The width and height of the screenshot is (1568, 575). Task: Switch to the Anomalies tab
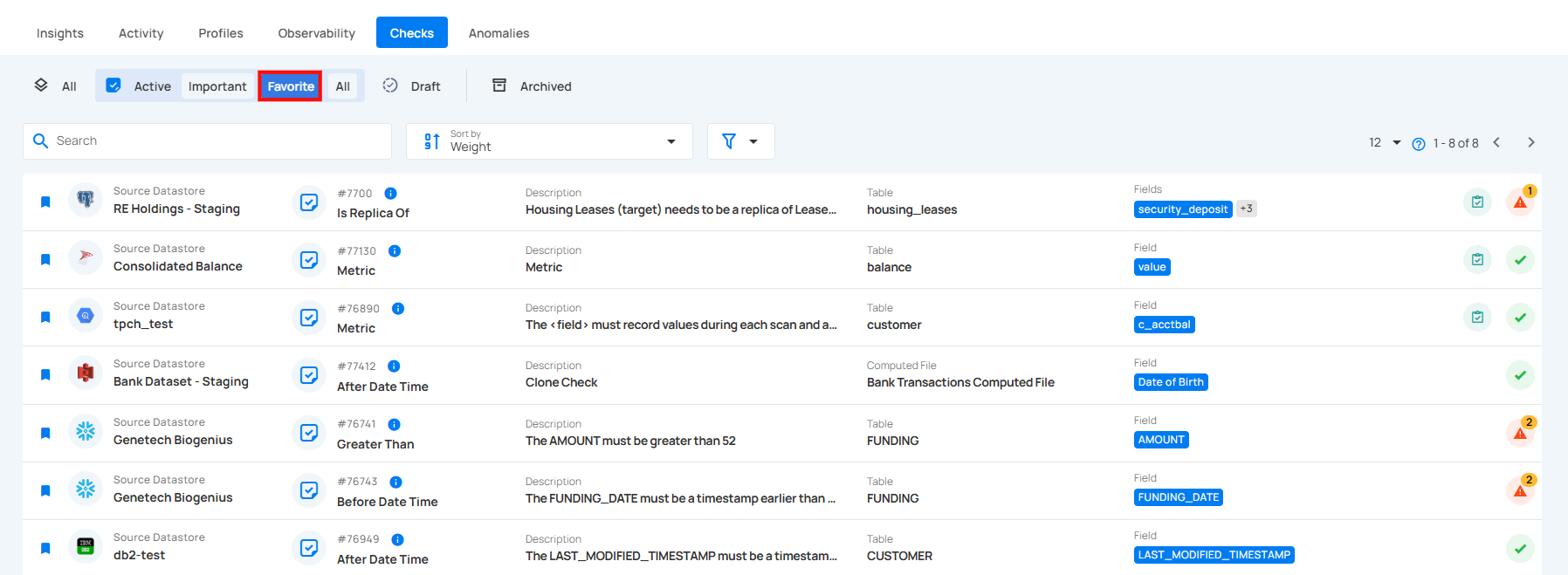(x=499, y=33)
